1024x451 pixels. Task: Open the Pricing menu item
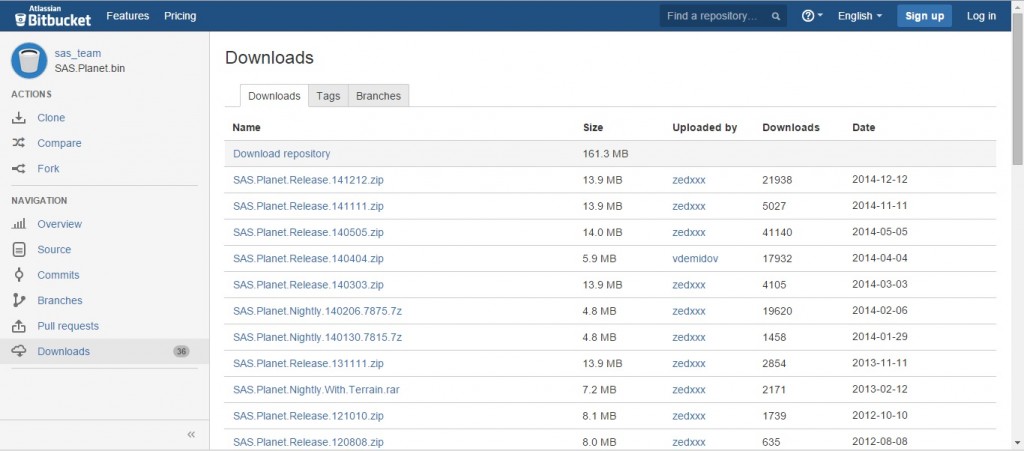(x=180, y=16)
